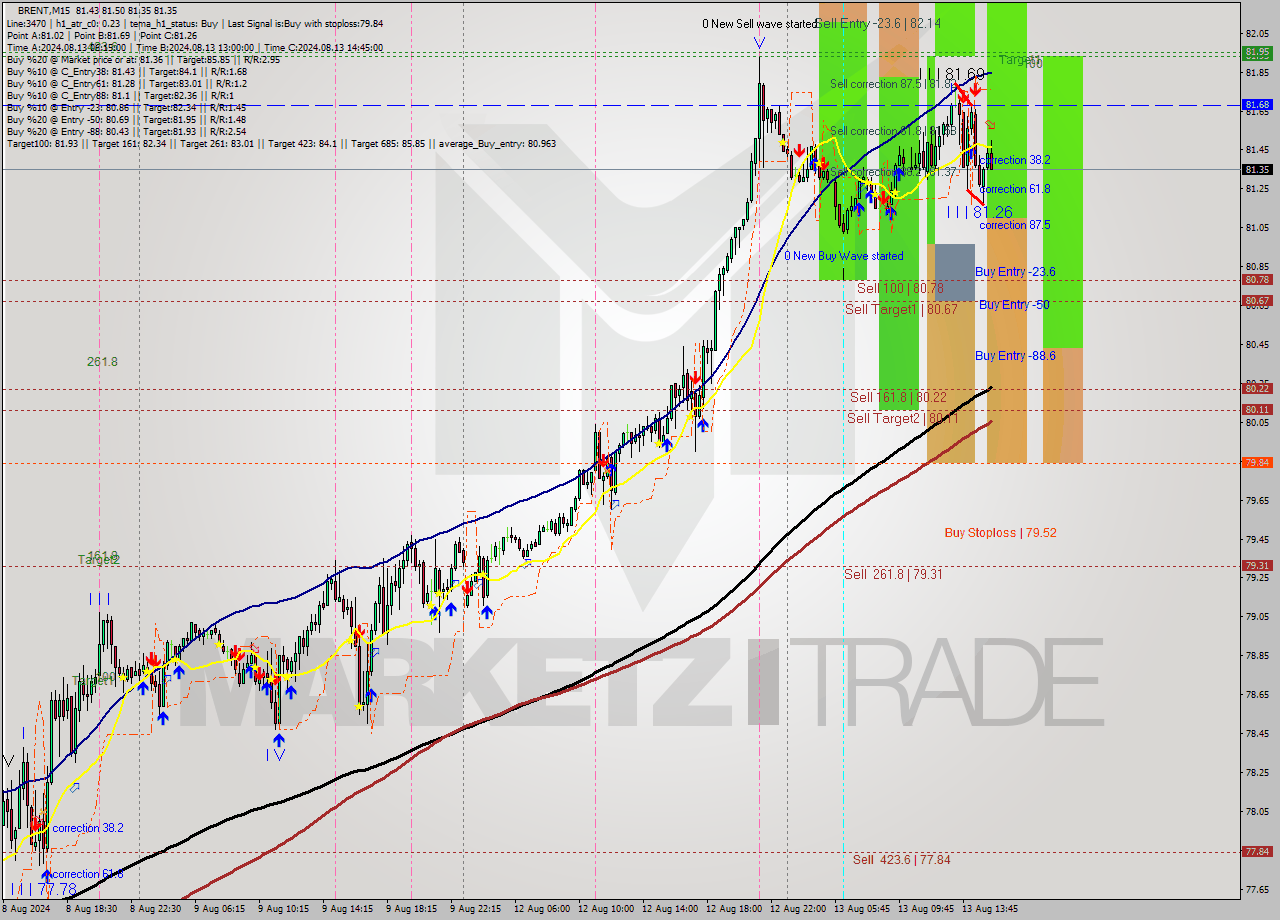1280x920 pixels.
Task: Click the 'Sell 261.8 | 79.31' label
Action: coord(893,574)
